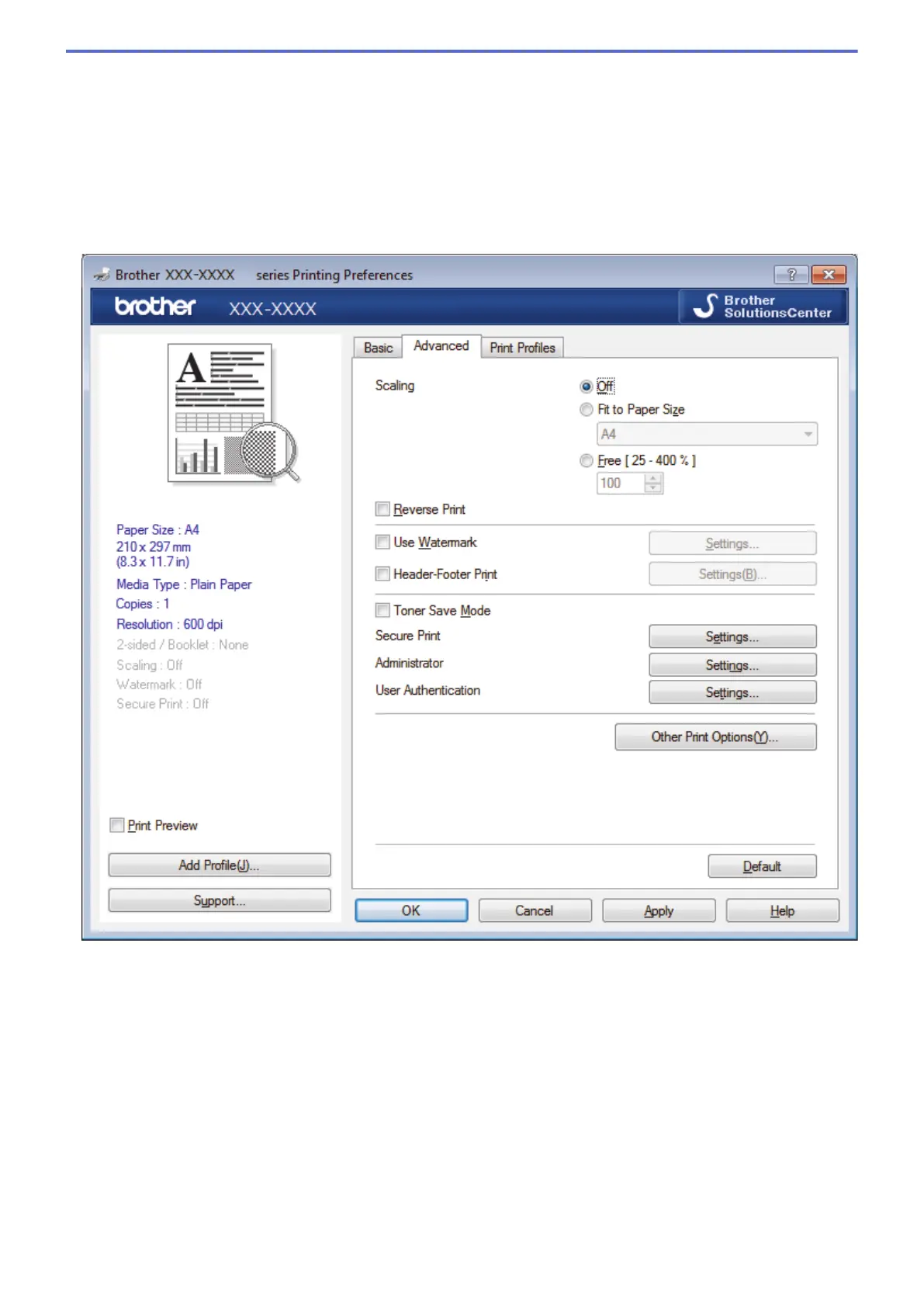The width and height of the screenshot is (924, 1307).
Task: Enable Use Watermark checkbox
Action: point(382,542)
